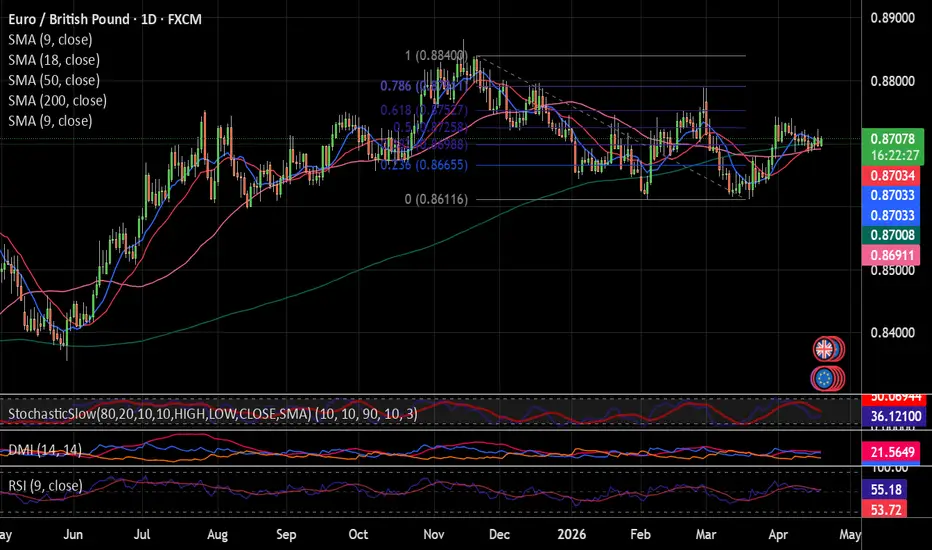Image resolution: width=932 pixels, height=550 pixels.
Task: Click the 0.84000 price axis label
Action: tap(892, 333)
